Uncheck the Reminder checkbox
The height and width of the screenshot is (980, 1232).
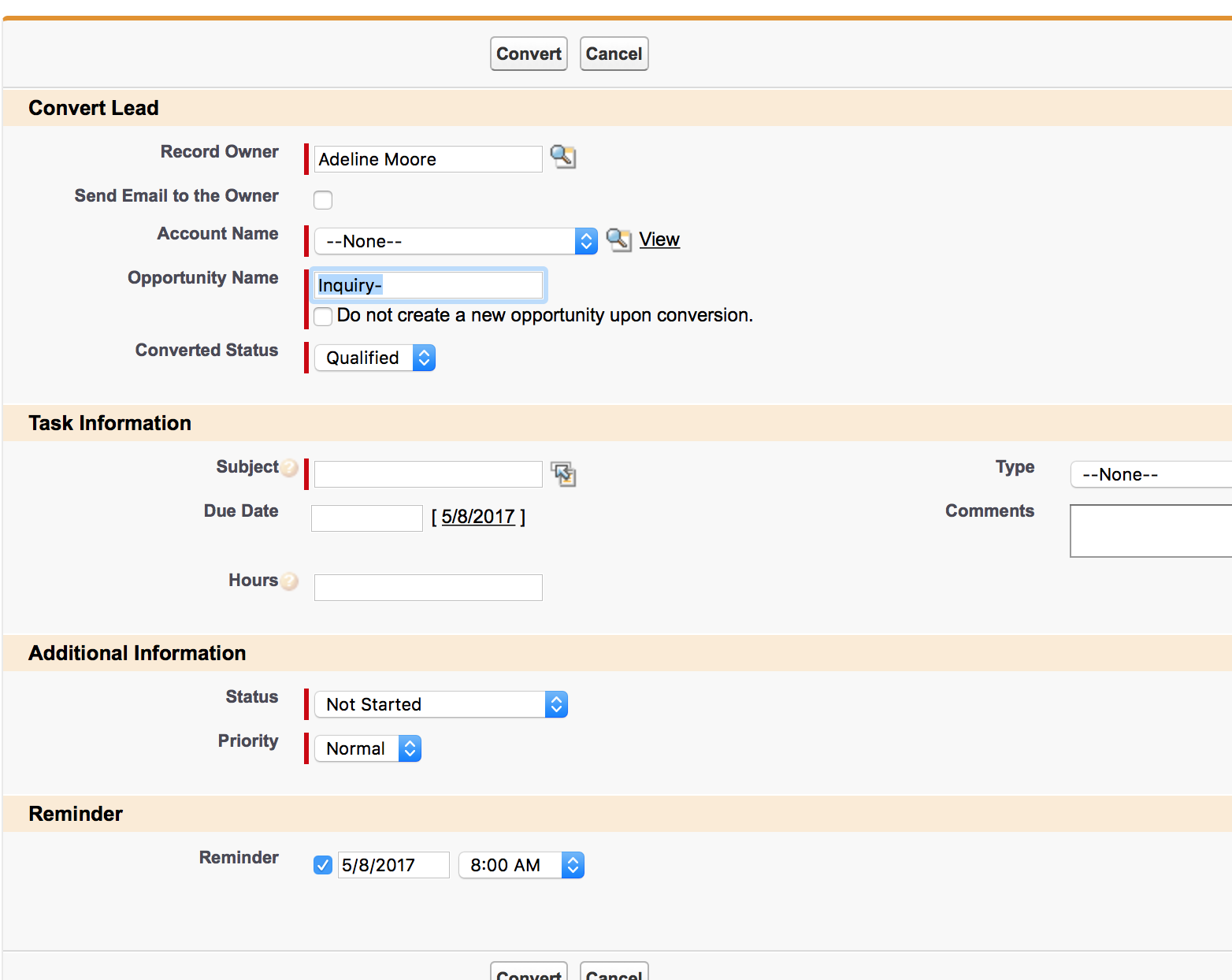tap(323, 865)
